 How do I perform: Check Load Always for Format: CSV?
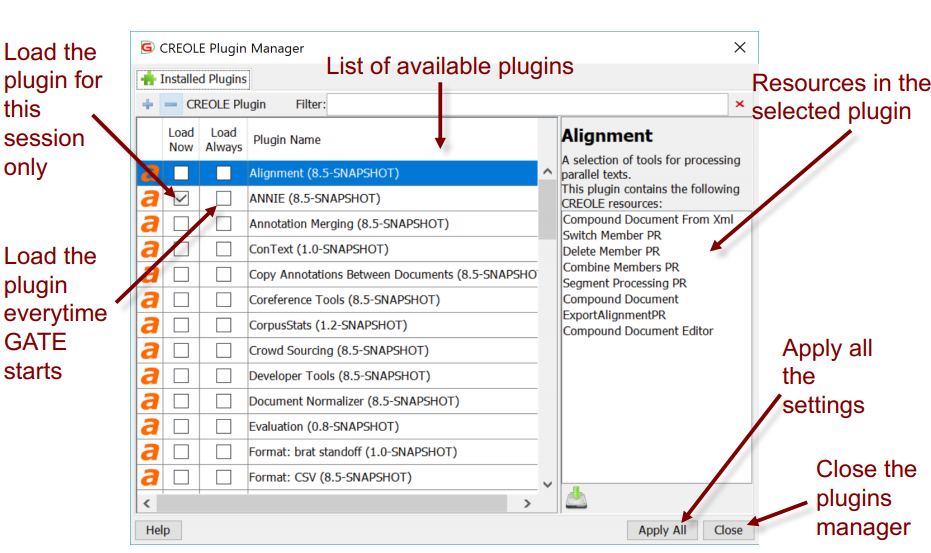[x=223, y=478]
